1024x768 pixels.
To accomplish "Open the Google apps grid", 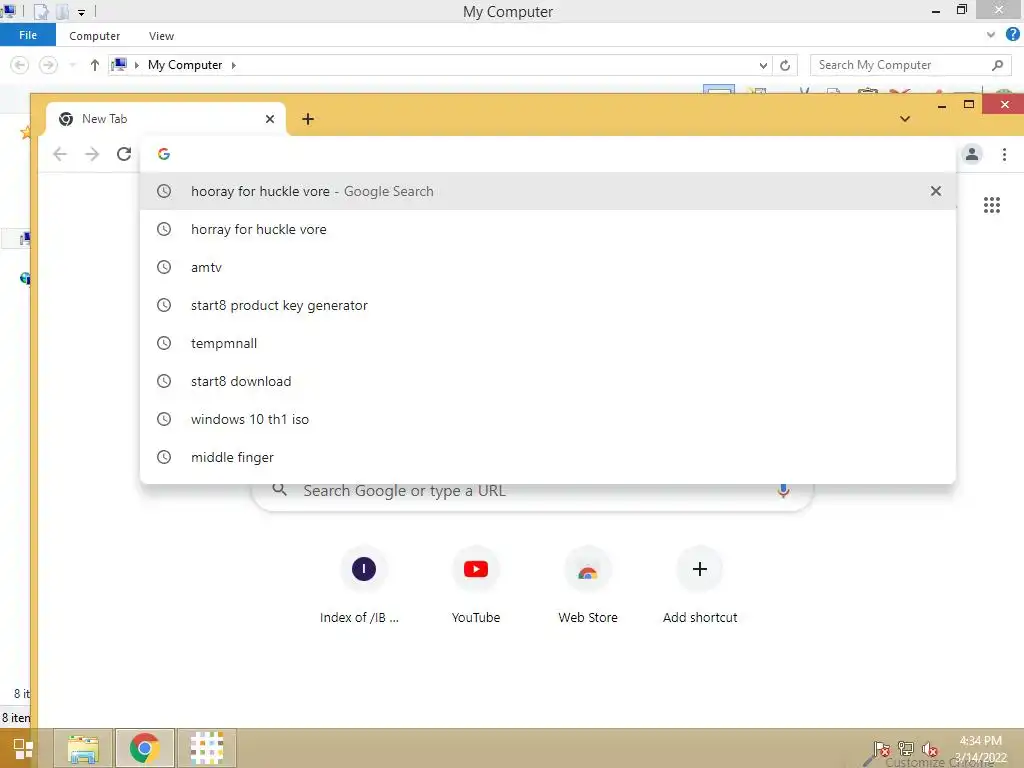I will 992,205.
